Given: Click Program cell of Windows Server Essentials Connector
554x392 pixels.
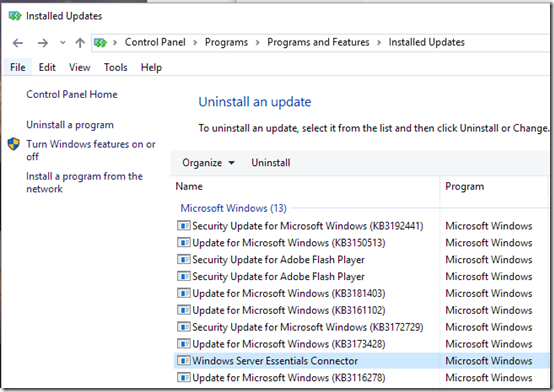Looking at the screenshot, I should 489,361.
